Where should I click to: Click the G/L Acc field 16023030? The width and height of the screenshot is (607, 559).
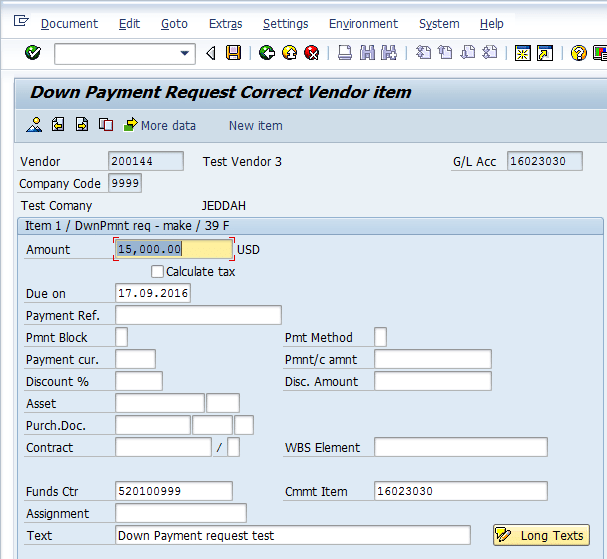tap(545, 161)
